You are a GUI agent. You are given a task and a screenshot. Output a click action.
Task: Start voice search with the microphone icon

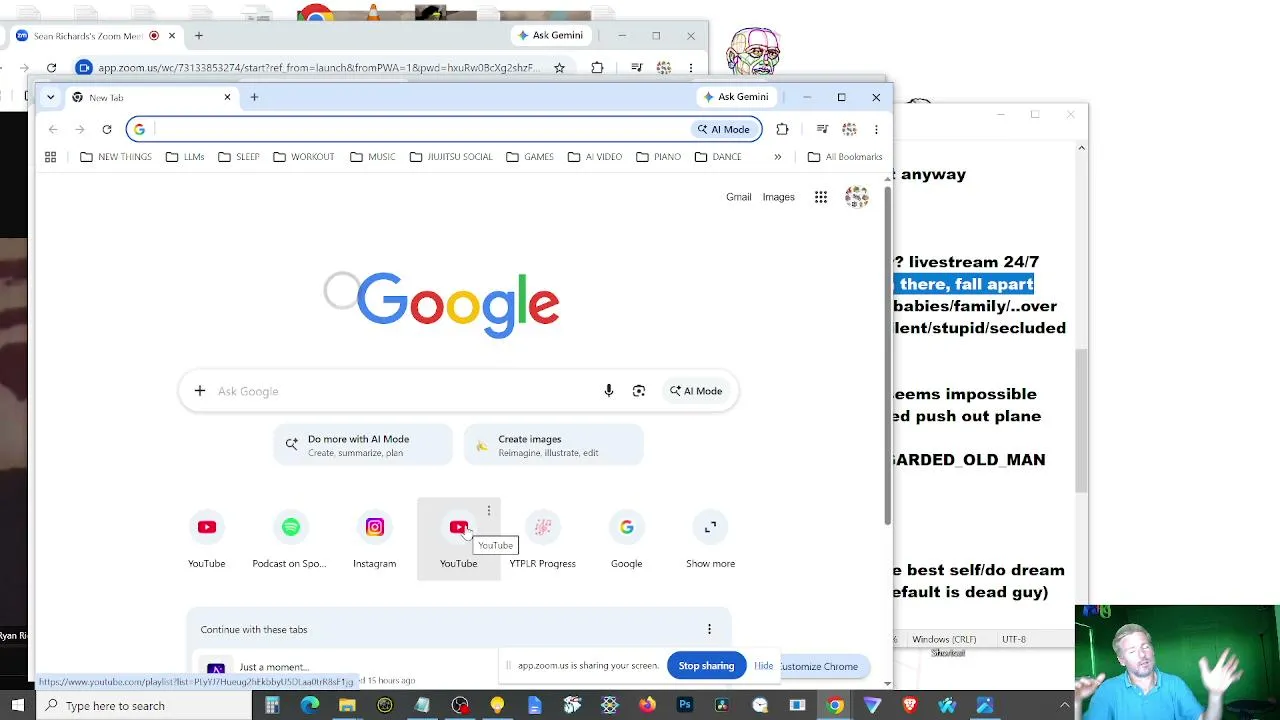(609, 391)
